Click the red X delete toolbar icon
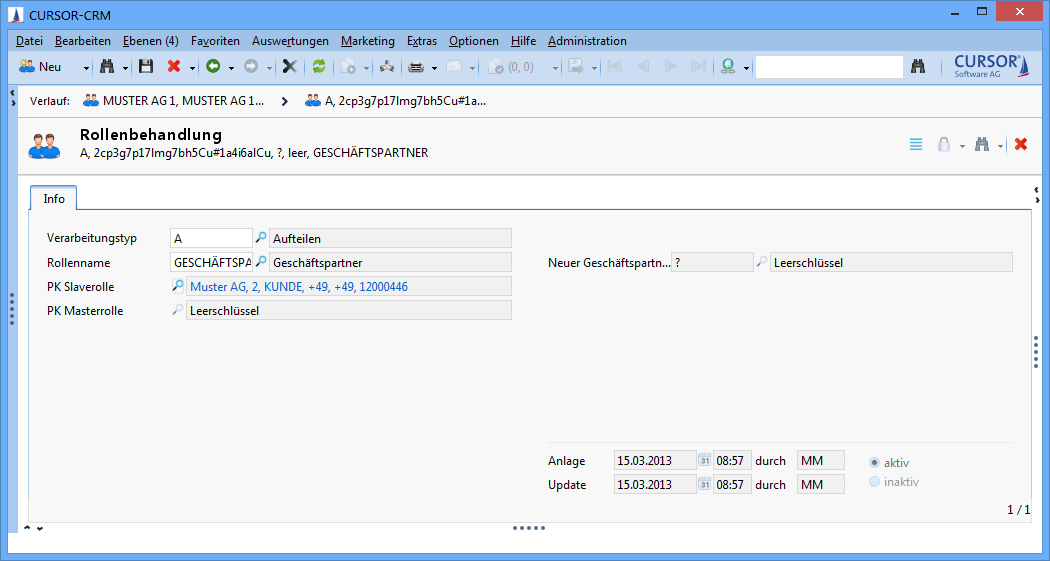 [x=174, y=67]
